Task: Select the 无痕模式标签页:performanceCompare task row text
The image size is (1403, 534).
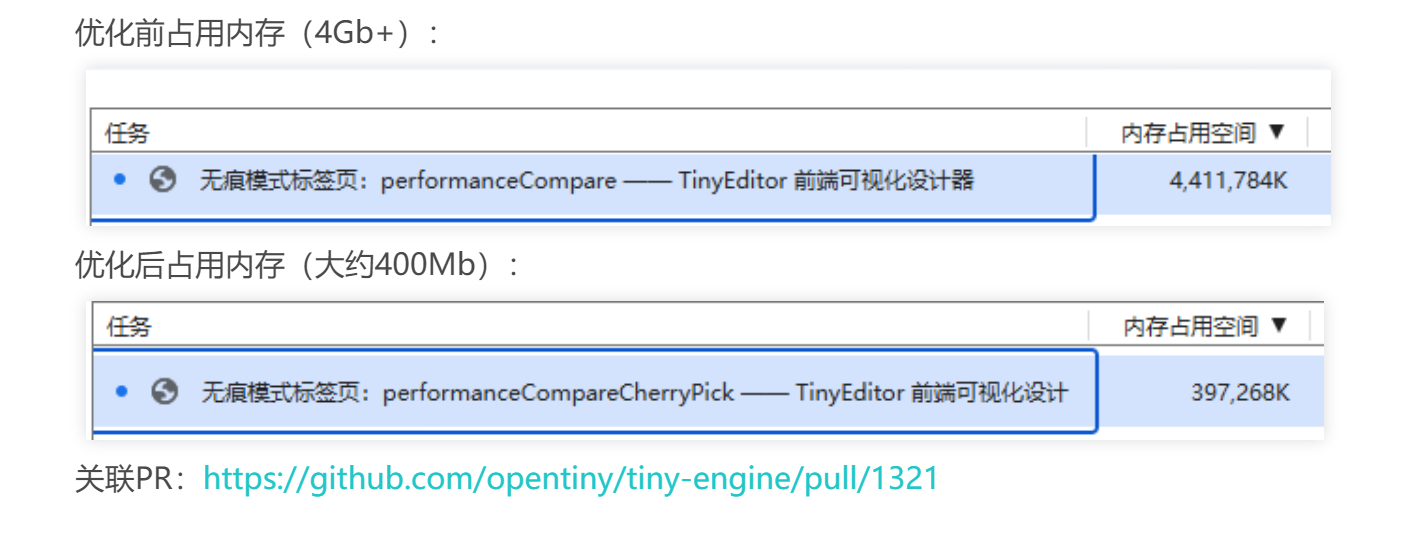Action: (x=408, y=181)
